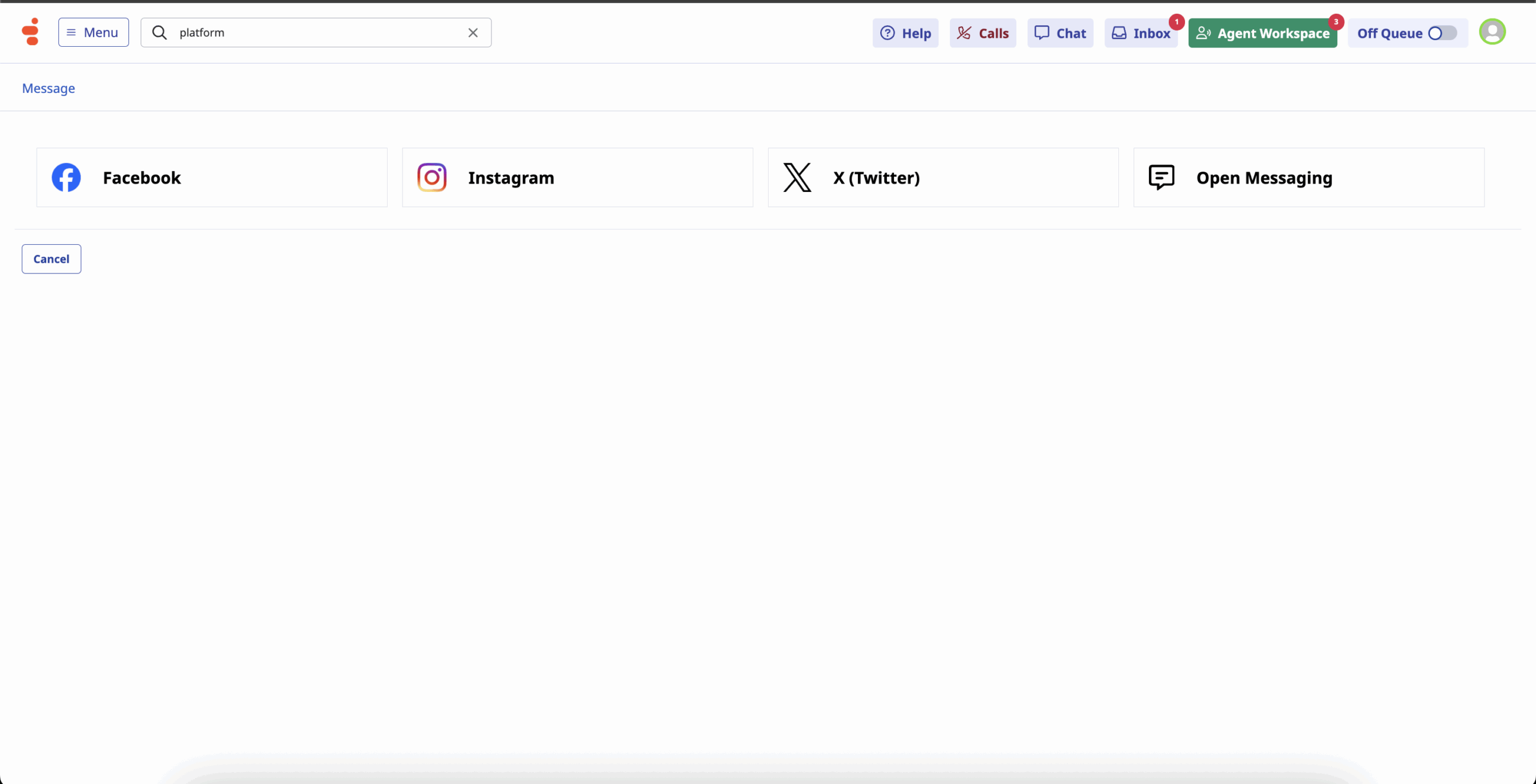The height and width of the screenshot is (784, 1536).
Task: Click the Message breadcrumb link
Action: click(49, 88)
